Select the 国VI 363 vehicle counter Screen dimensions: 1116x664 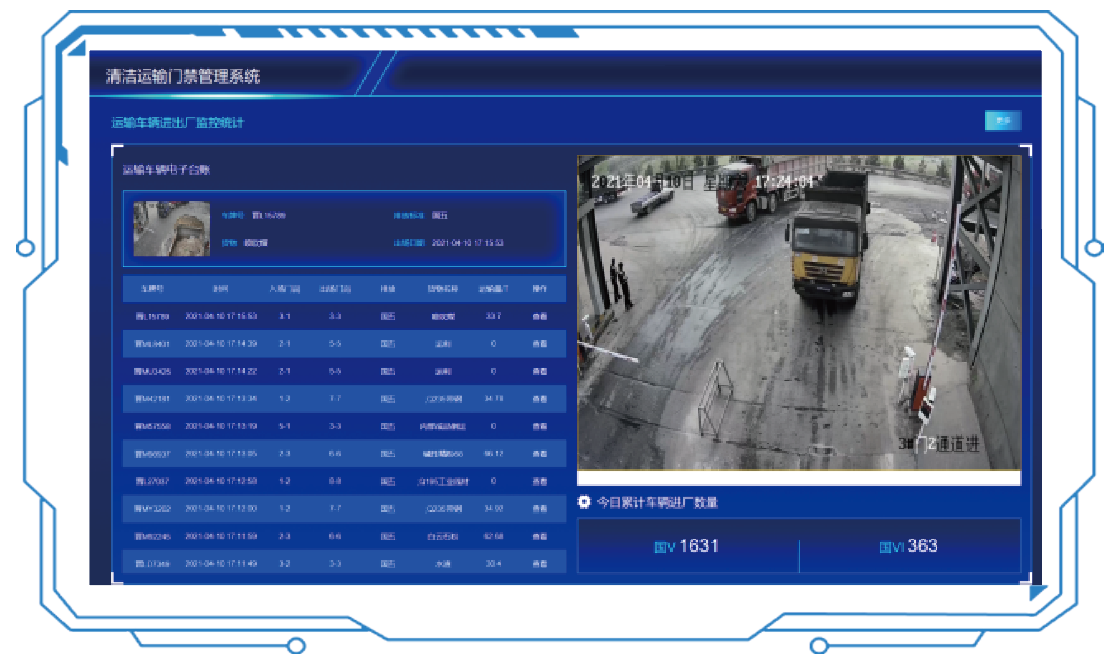pyautogui.click(x=909, y=546)
